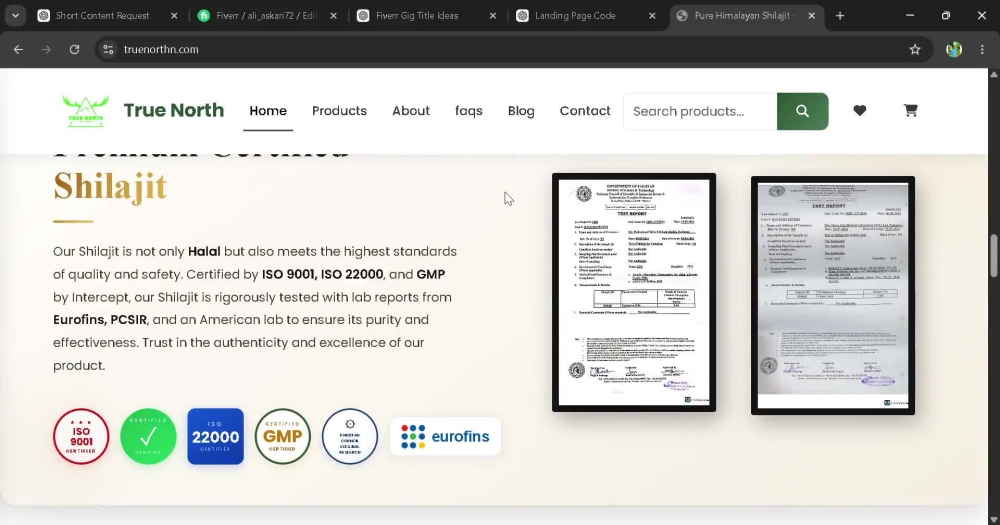Bookmark this page with the star

pos(915,49)
